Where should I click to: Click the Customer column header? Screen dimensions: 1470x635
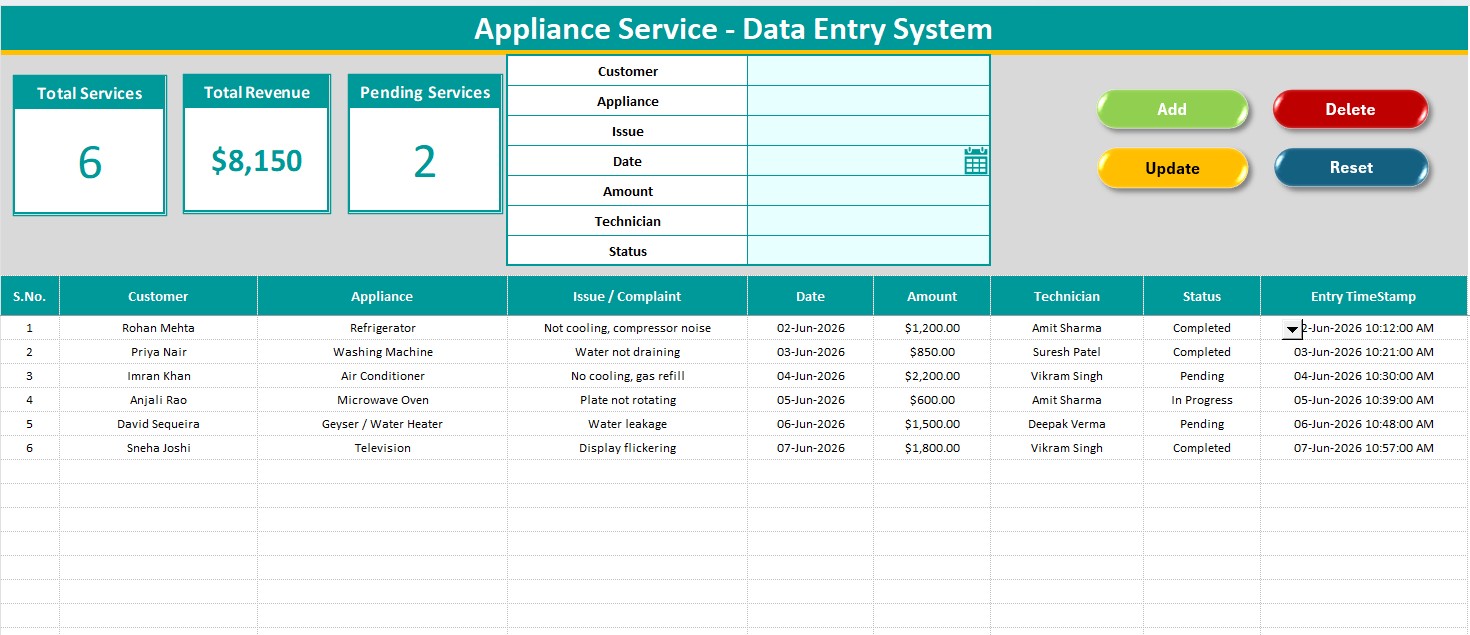158,296
